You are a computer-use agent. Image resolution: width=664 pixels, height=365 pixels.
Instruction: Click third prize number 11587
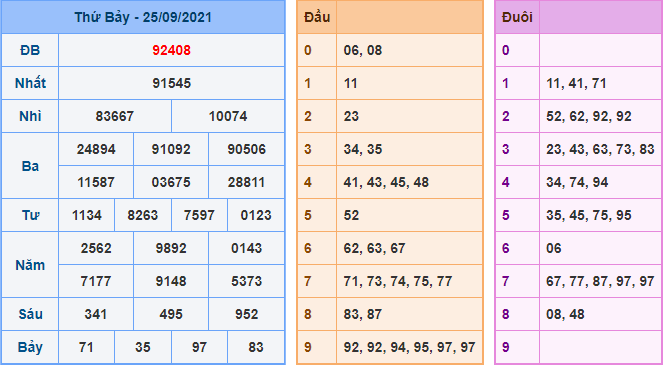[x=96, y=182]
